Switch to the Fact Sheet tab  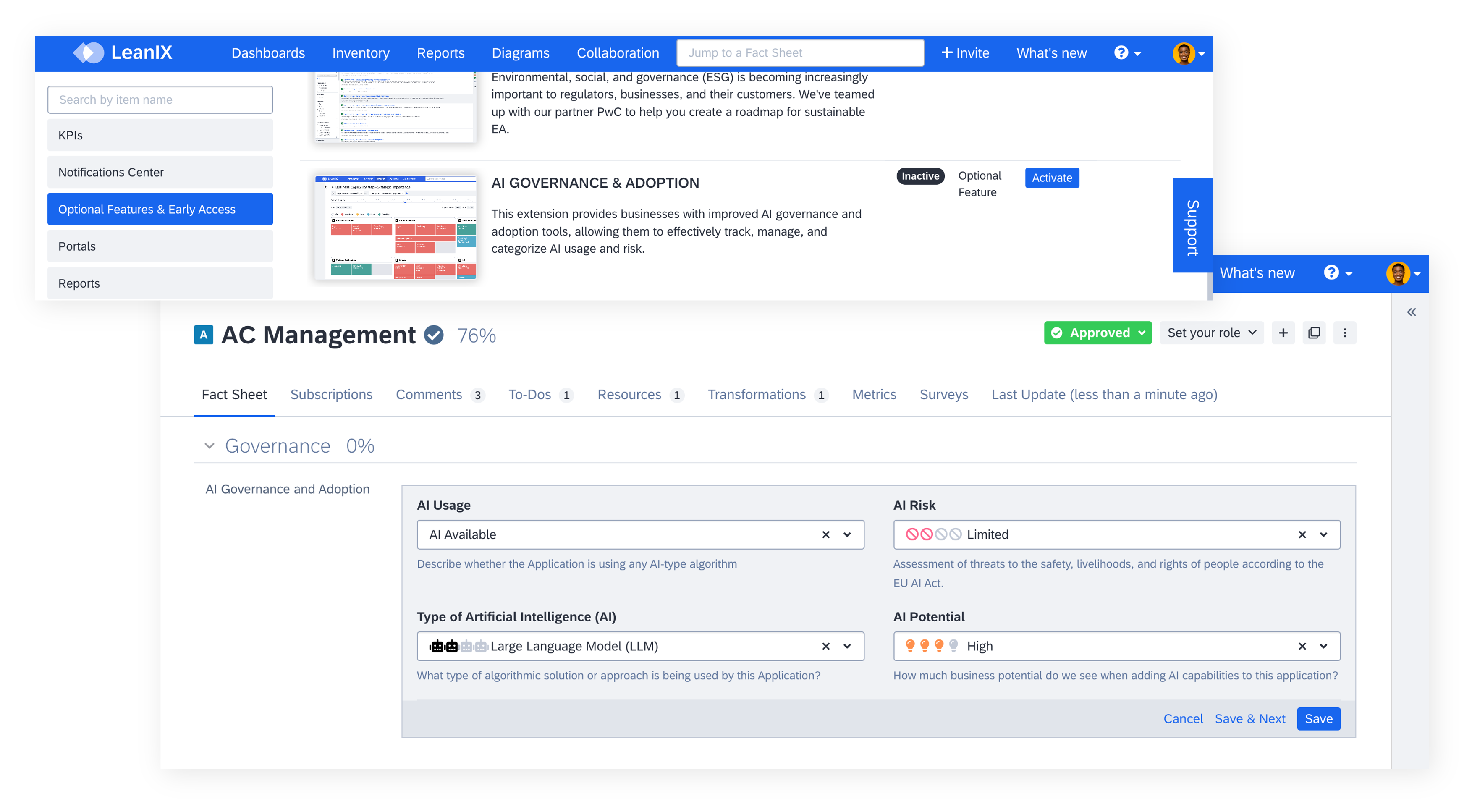[234, 394]
